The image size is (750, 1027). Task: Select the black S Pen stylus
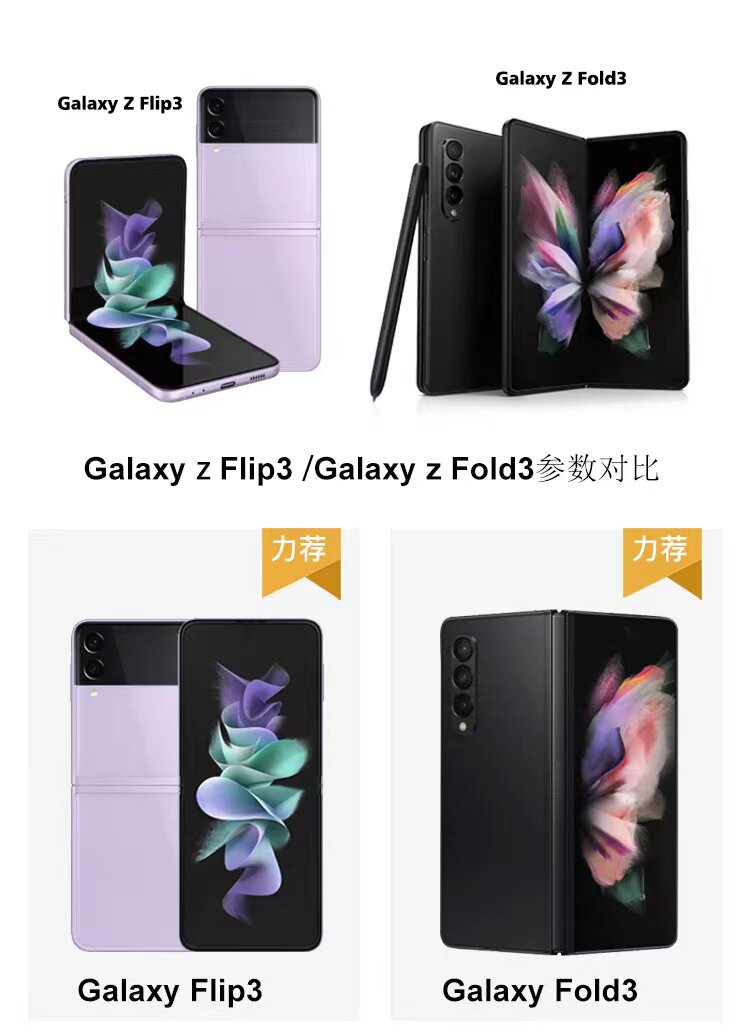coord(397,282)
